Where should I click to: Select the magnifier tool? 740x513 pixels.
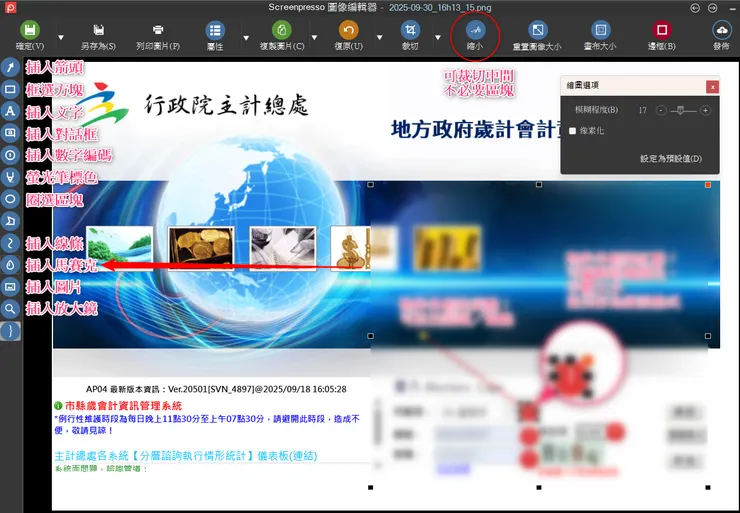[x=10, y=309]
